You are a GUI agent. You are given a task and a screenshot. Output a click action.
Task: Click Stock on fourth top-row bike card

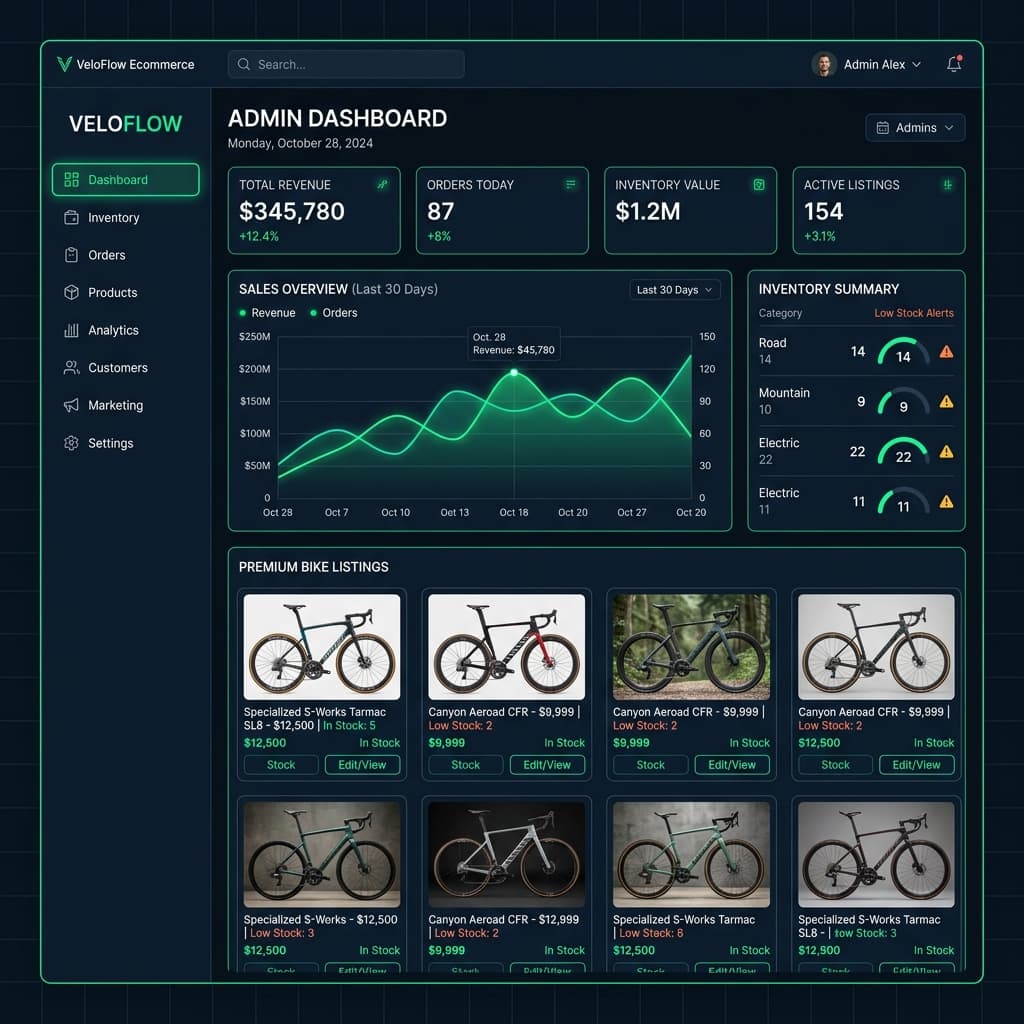[x=835, y=765]
